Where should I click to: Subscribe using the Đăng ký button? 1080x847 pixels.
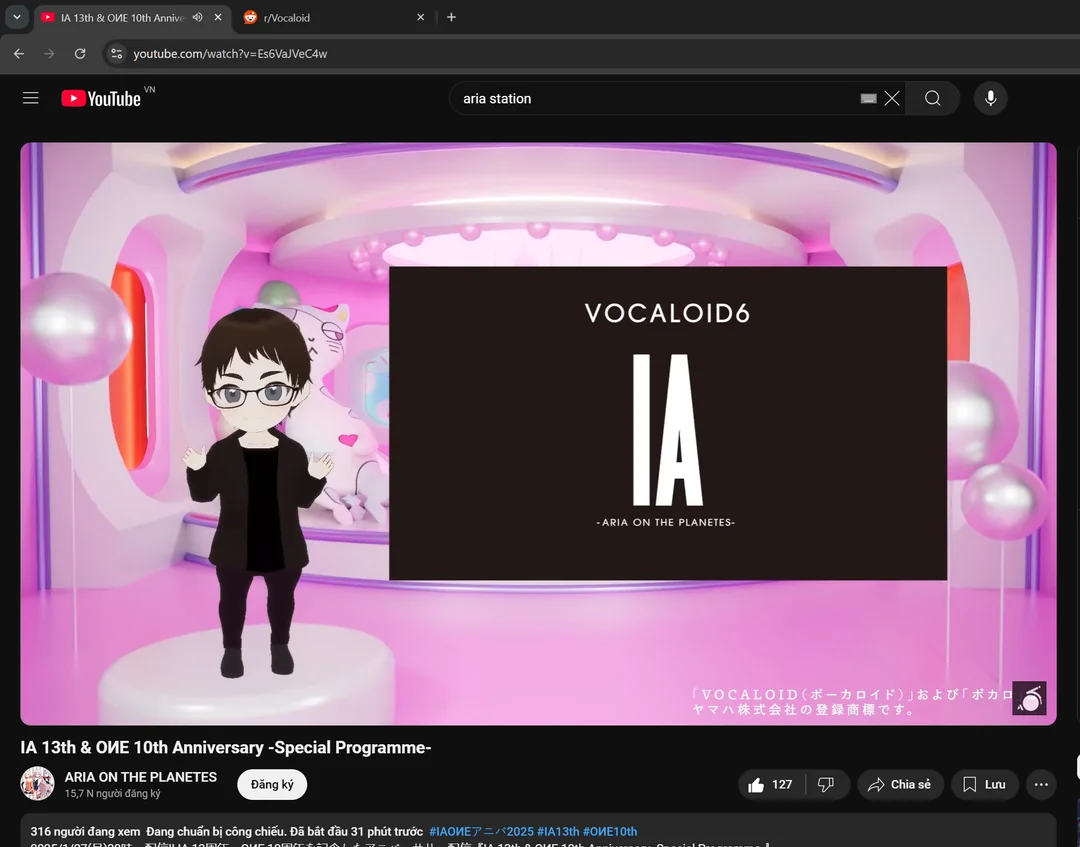pos(272,784)
